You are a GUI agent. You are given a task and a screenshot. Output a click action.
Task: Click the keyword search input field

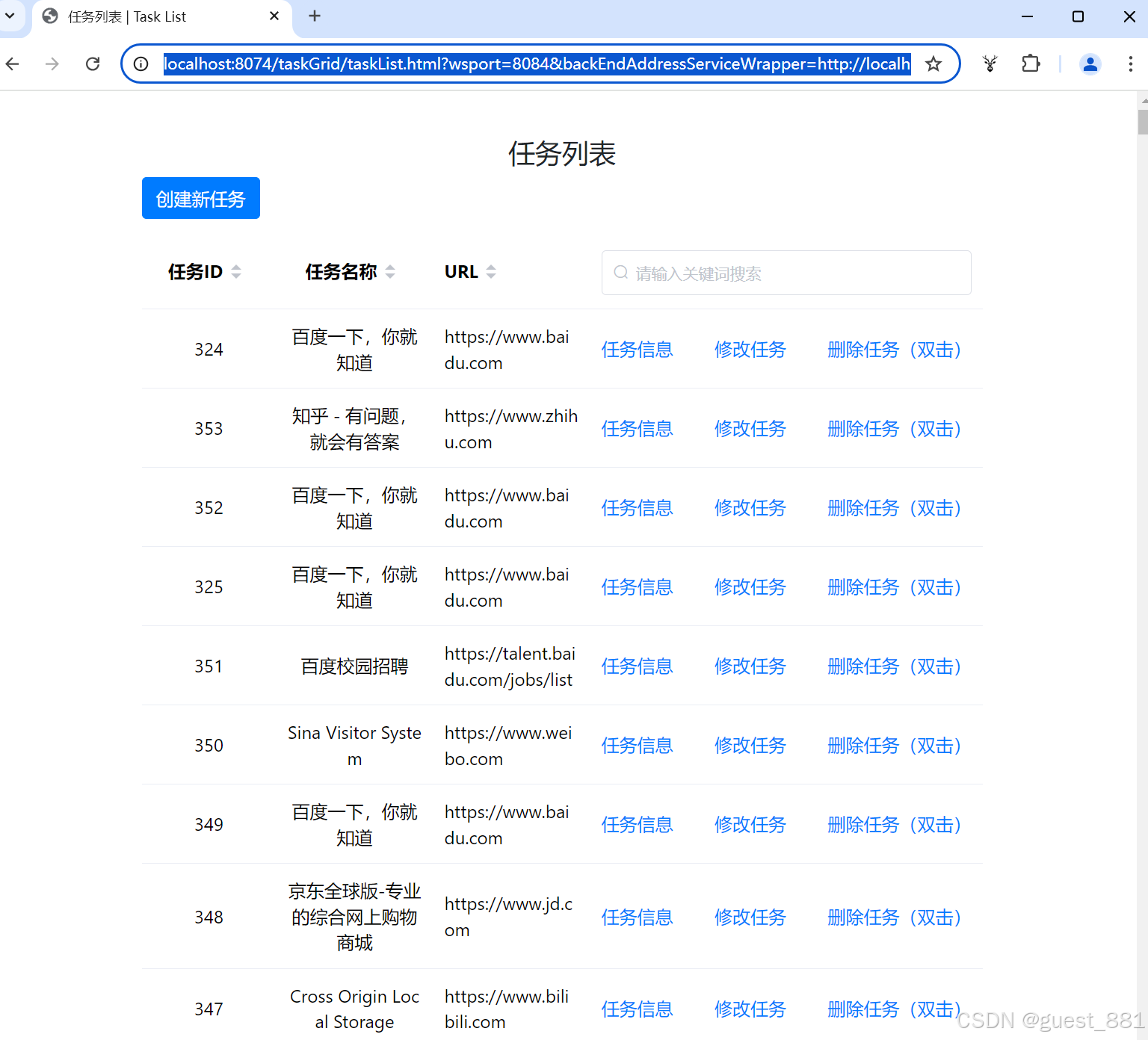786,273
